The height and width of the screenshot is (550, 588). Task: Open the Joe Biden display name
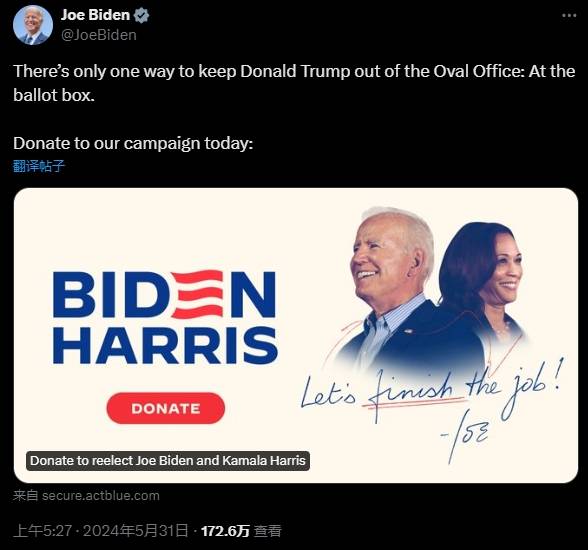click(x=95, y=15)
